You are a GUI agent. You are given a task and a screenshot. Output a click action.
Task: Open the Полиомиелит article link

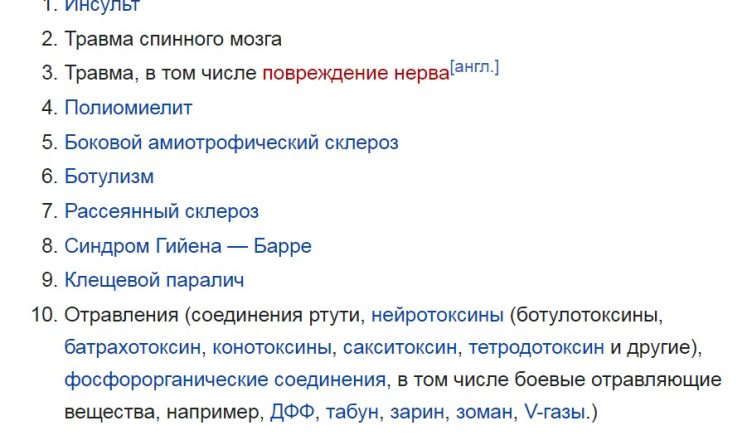click(x=128, y=107)
